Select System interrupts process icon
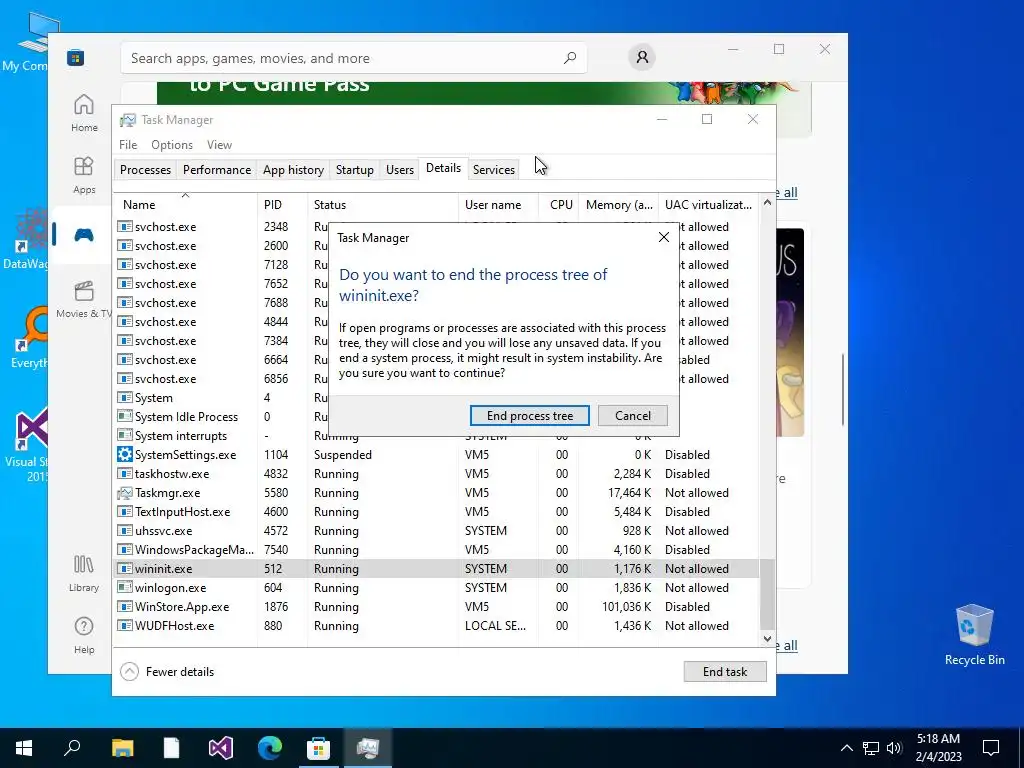 (125, 435)
